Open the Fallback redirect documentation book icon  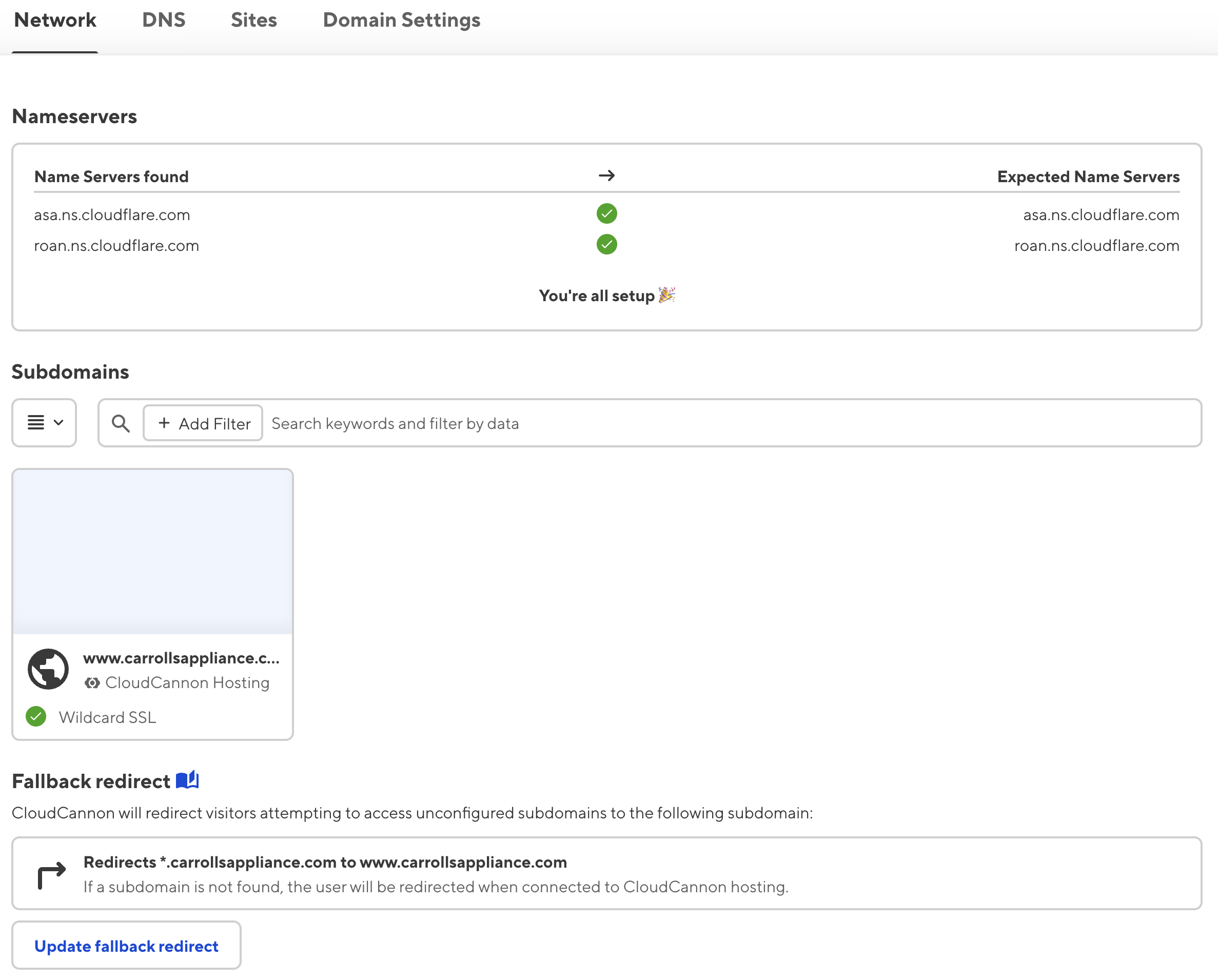point(188,780)
